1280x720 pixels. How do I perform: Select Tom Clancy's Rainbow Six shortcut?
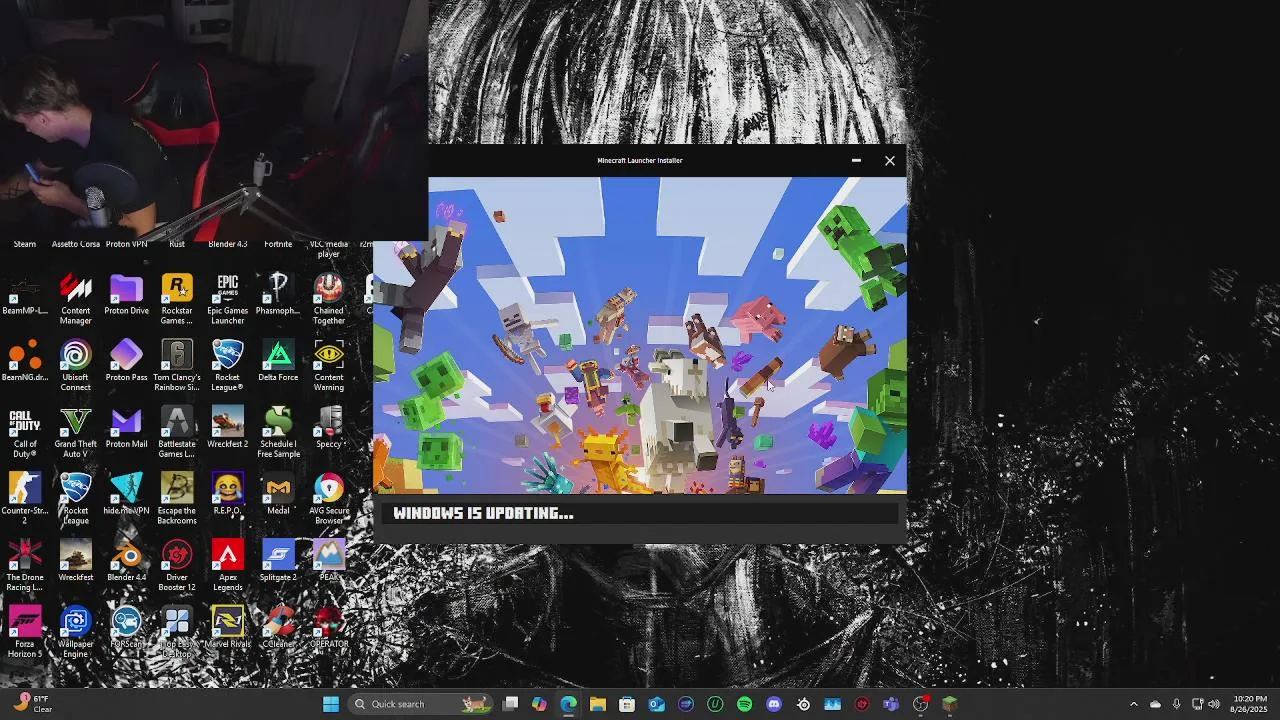pyautogui.click(x=177, y=366)
